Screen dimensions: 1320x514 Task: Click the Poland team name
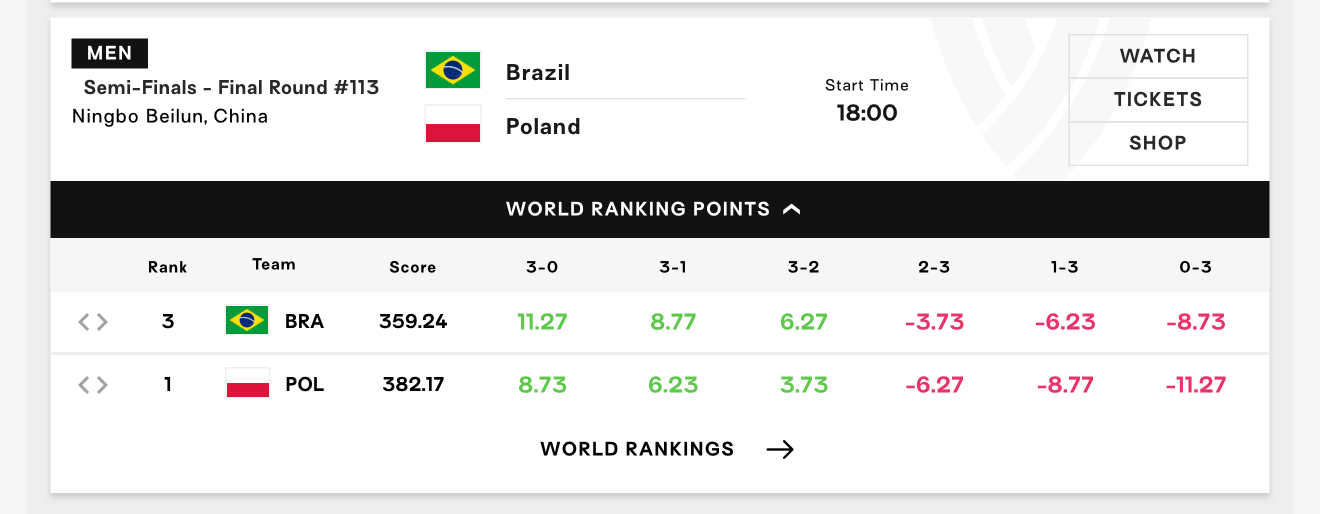click(x=543, y=126)
